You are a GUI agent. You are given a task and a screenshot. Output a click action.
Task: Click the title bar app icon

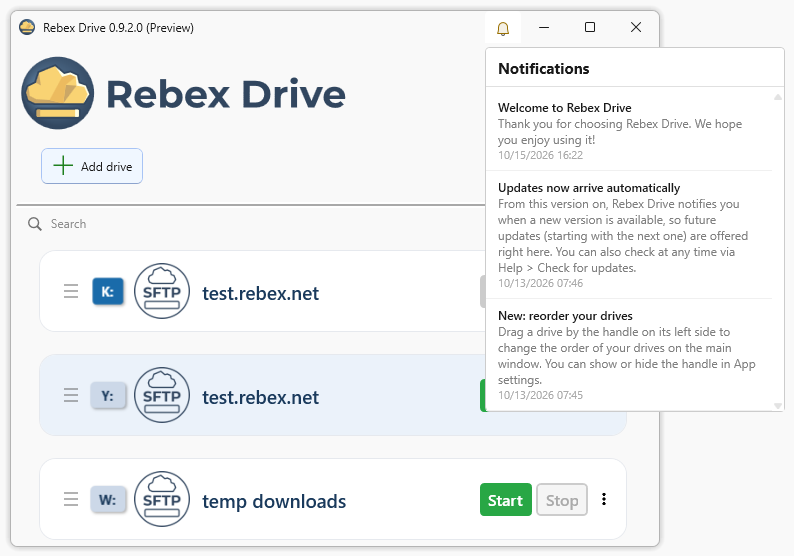[x=27, y=27]
